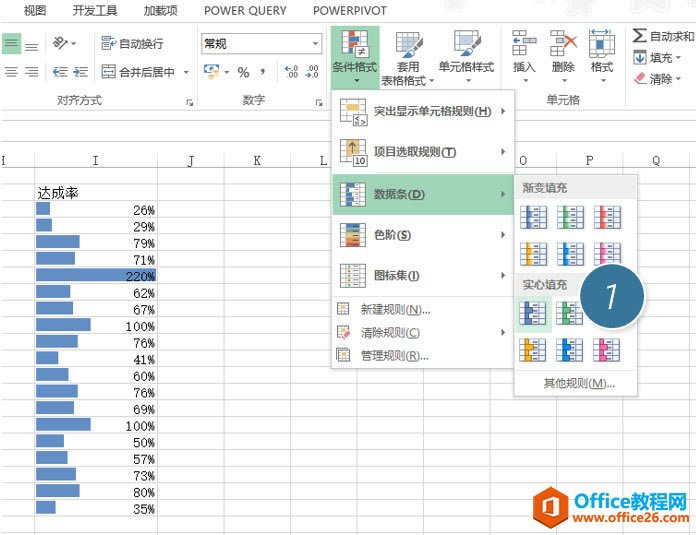Click increase decimal button
The image size is (696, 535).
coord(291,72)
